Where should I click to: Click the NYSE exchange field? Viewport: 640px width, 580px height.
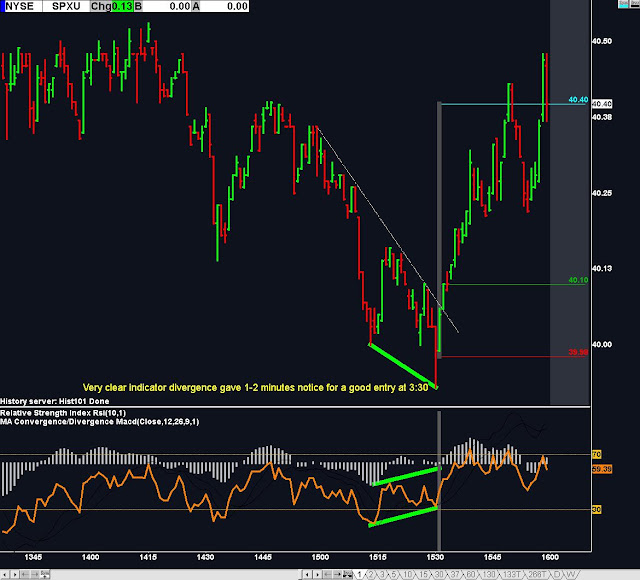coord(22,6)
